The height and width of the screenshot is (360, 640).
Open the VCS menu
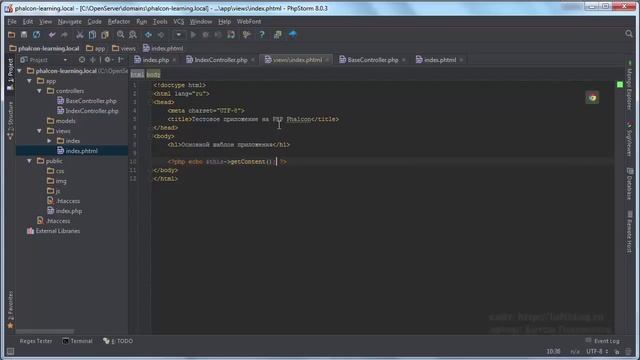pyautogui.click(x=178, y=22)
